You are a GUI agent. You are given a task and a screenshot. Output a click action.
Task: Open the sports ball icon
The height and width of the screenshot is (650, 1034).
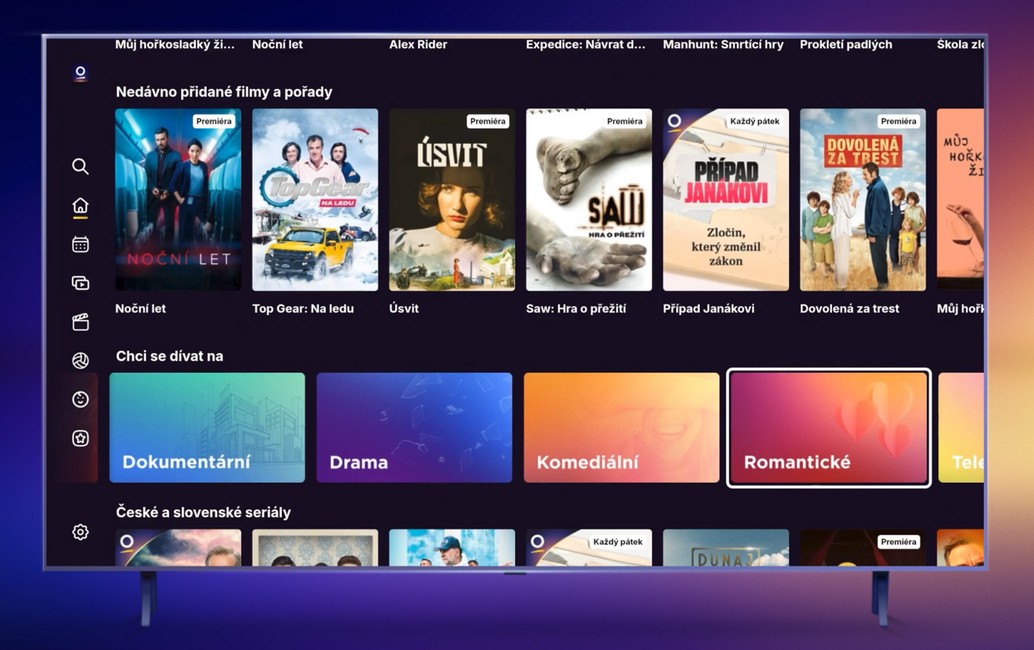coord(80,361)
